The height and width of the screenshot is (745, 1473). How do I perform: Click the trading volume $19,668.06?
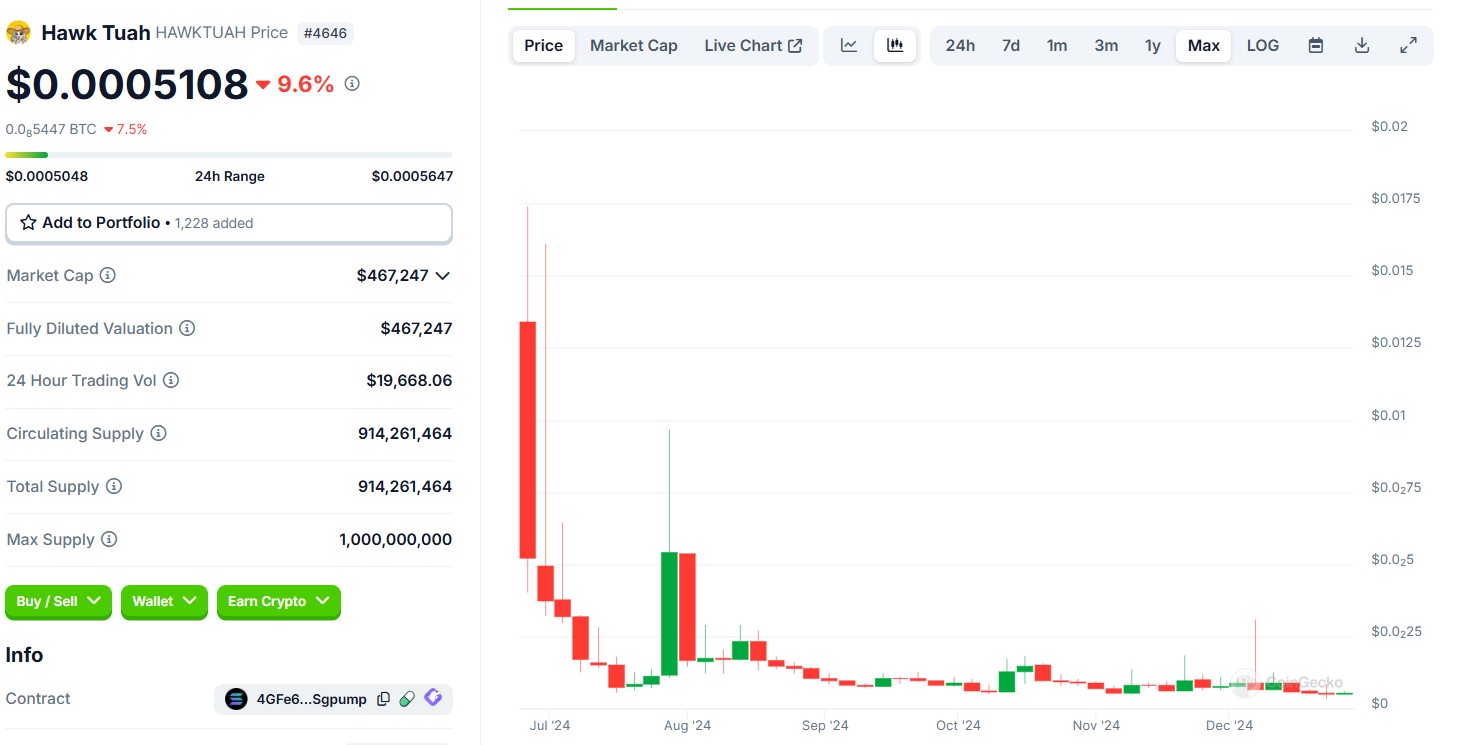tap(409, 380)
